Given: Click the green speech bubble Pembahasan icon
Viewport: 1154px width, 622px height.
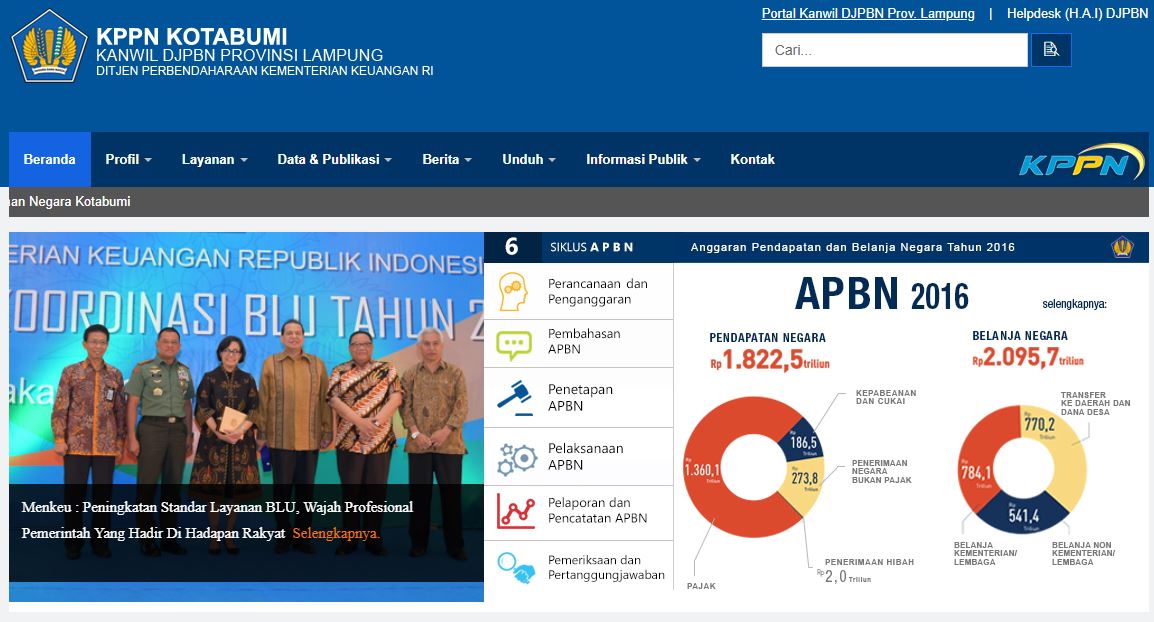Looking at the screenshot, I should [514, 344].
